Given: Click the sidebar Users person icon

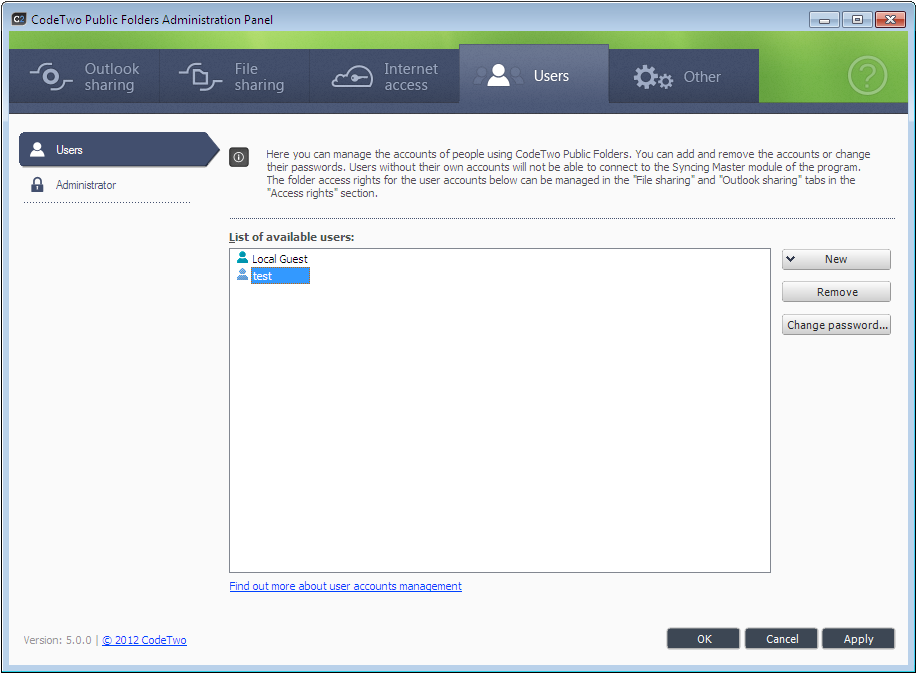Looking at the screenshot, I should 37,150.
